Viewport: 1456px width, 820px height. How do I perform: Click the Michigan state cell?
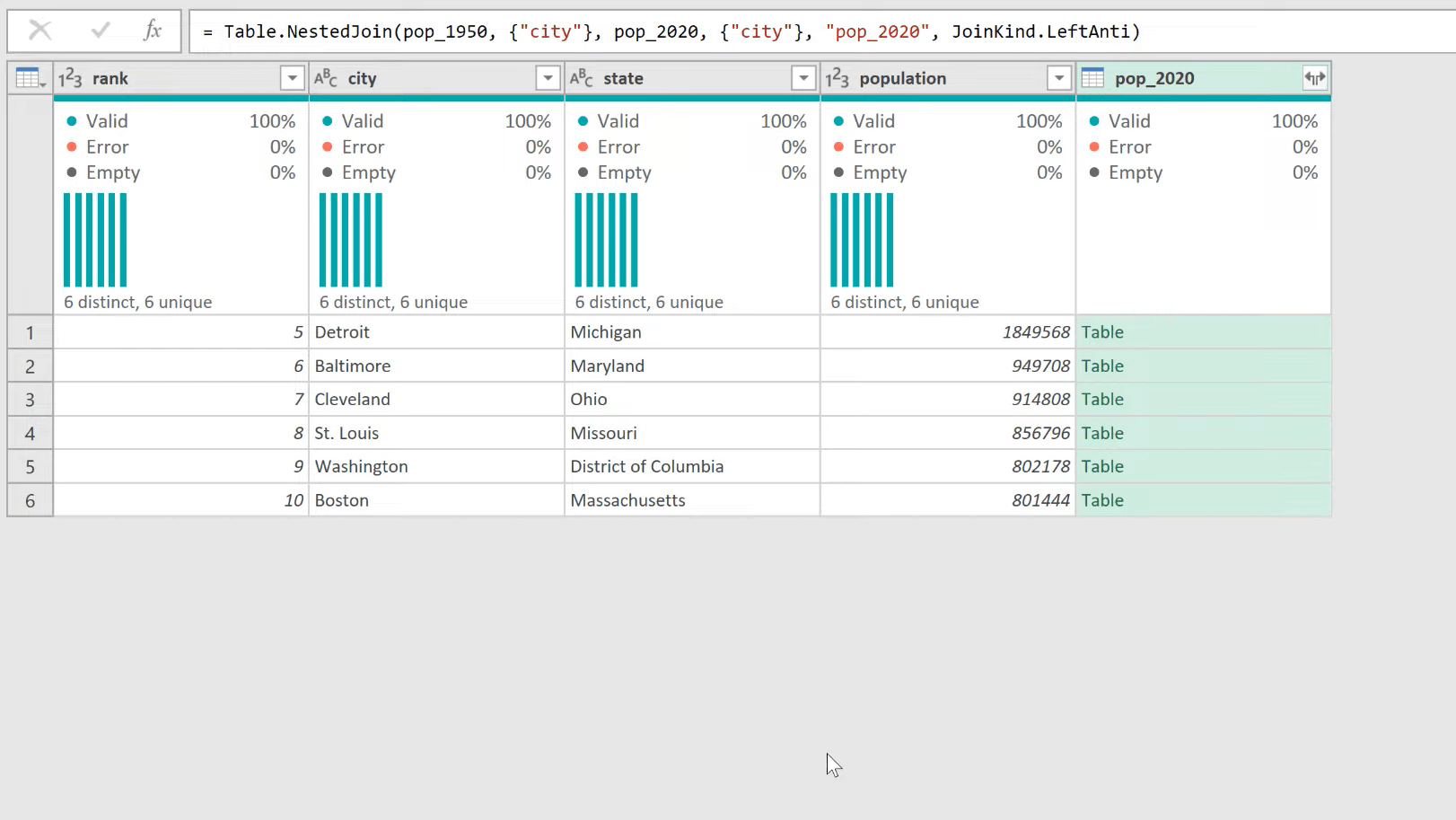pyautogui.click(x=692, y=332)
